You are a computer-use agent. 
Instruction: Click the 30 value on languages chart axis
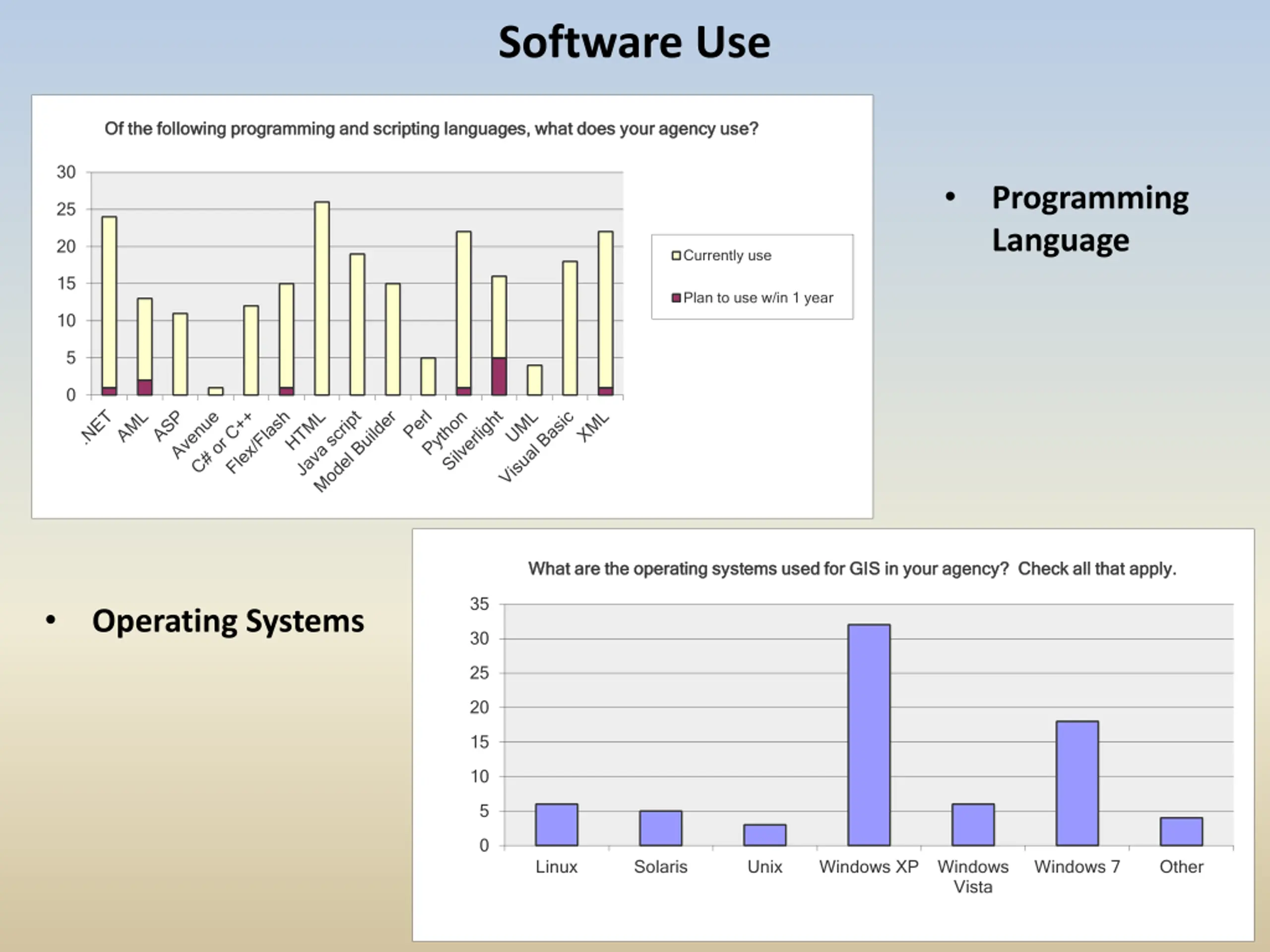click(66, 172)
